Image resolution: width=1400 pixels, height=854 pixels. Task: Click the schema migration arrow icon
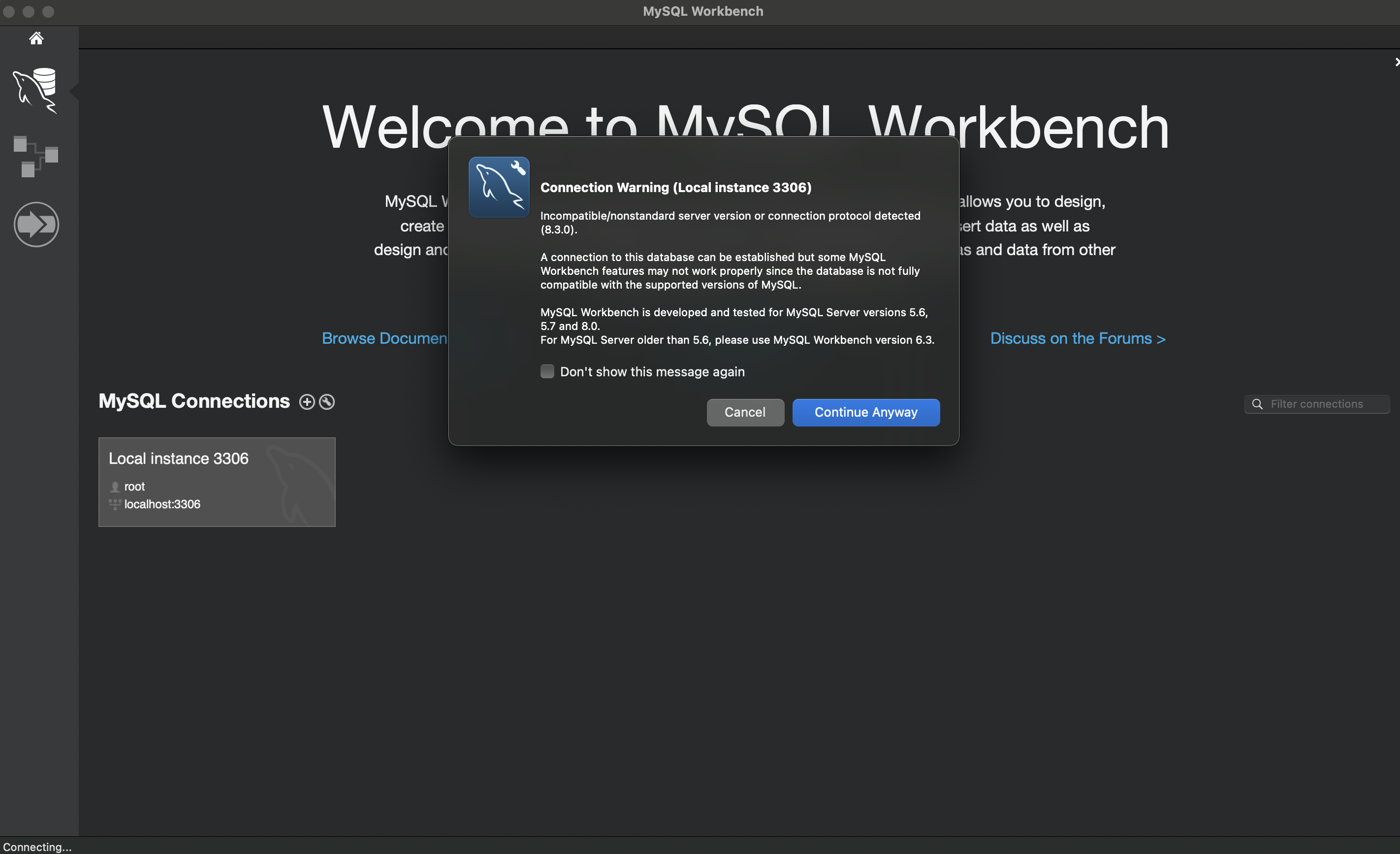(36, 223)
